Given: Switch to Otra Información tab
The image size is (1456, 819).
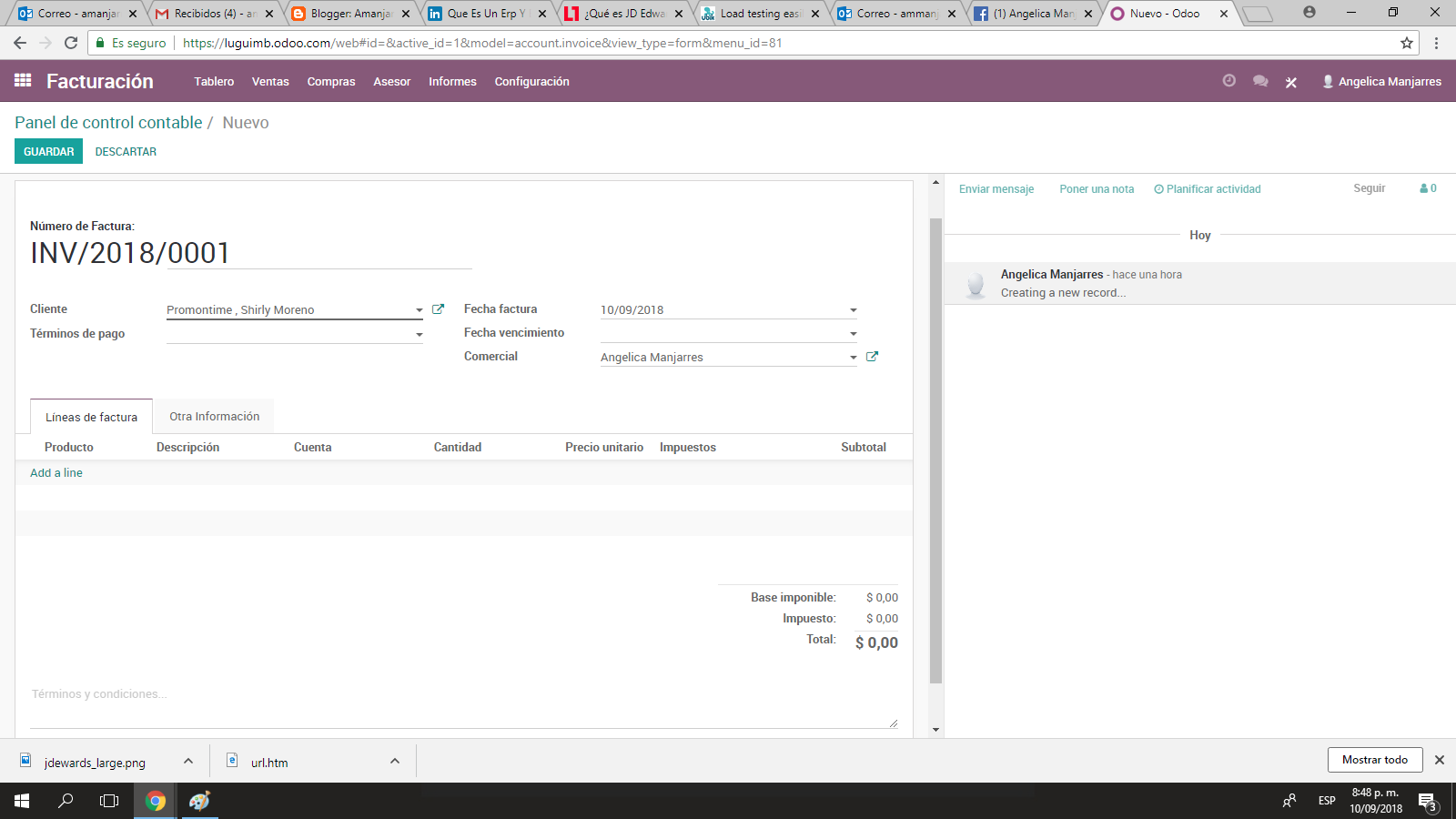Looking at the screenshot, I should coord(215,416).
